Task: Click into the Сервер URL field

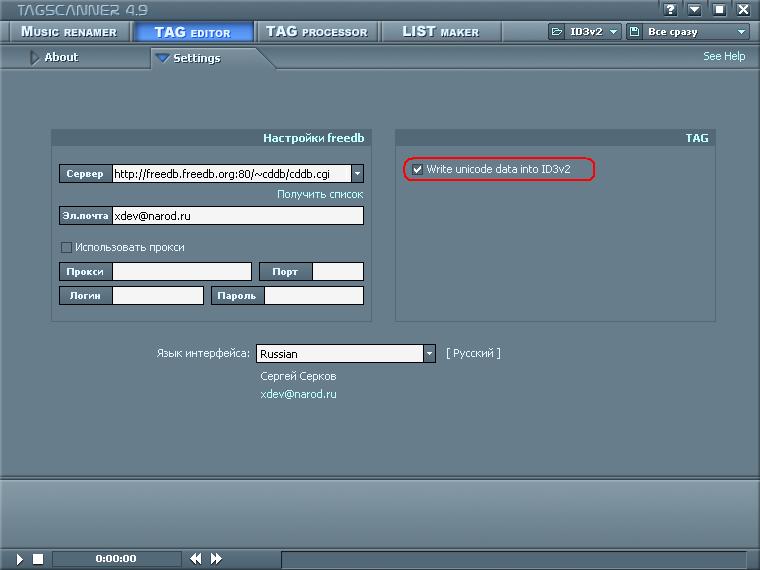Action: tap(232, 174)
